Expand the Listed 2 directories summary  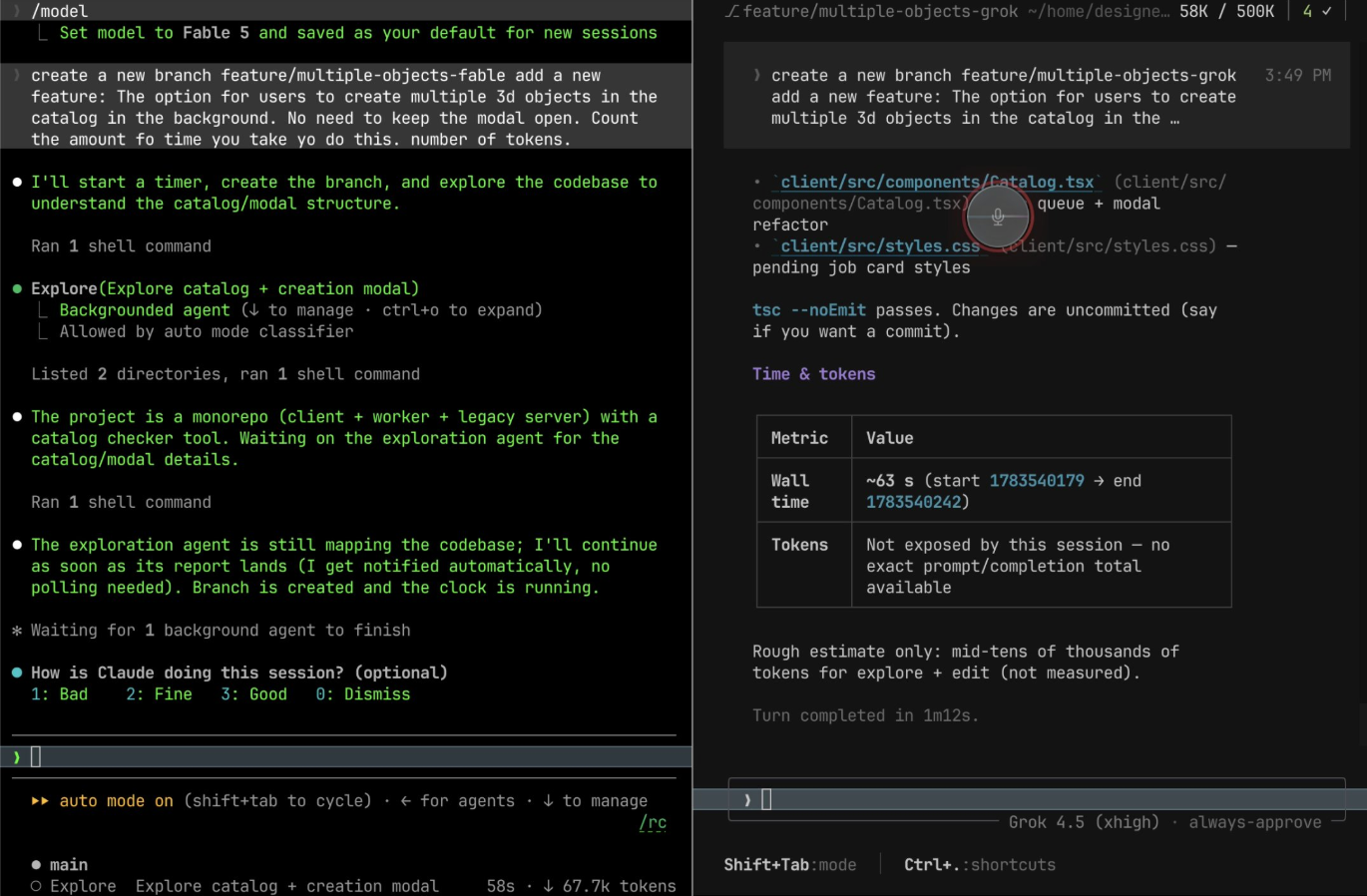point(226,374)
